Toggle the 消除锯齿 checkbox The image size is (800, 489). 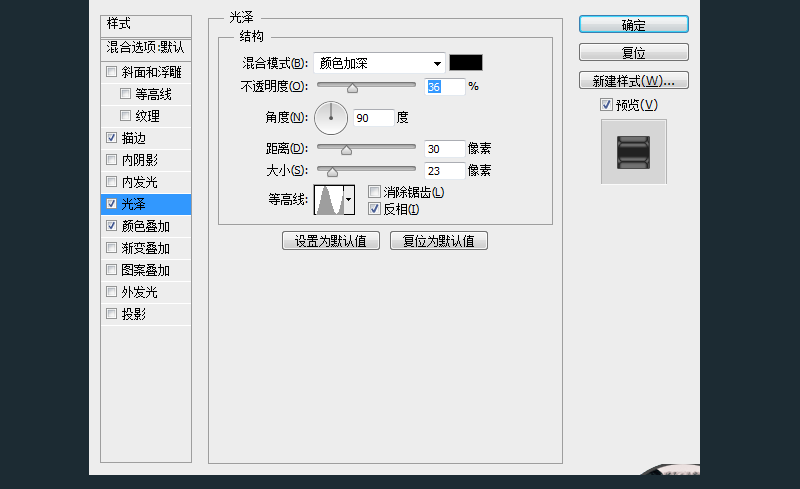pyautogui.click(x=375, y=192)
